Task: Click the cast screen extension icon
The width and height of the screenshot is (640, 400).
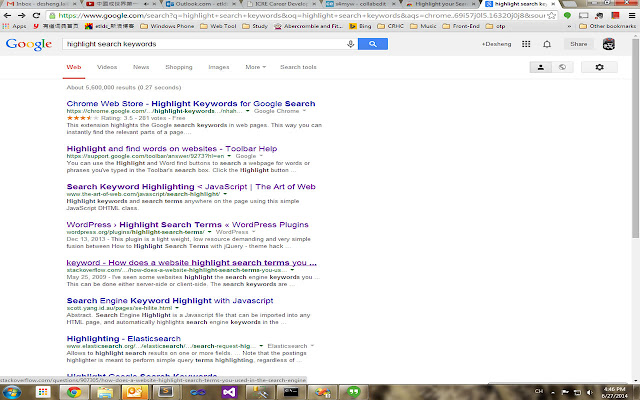Action: click(x=584, y=16)
